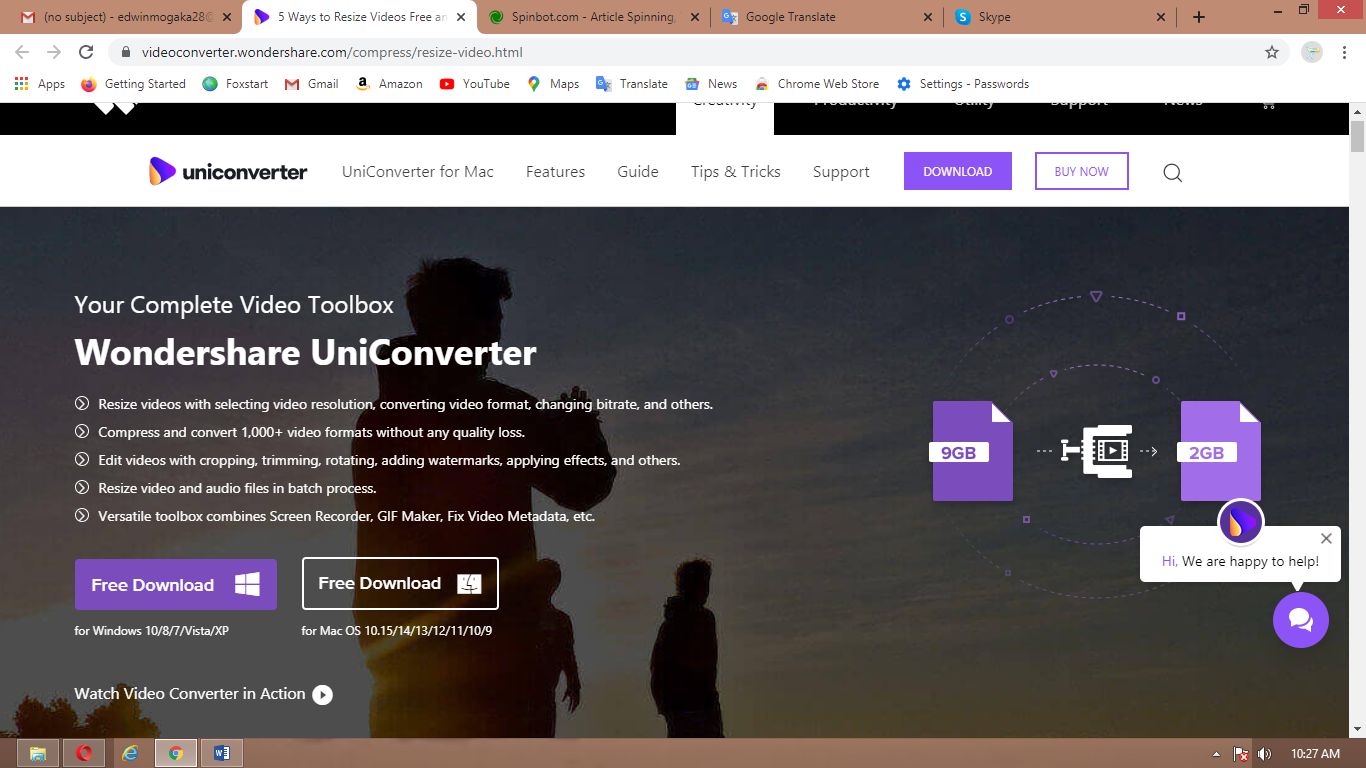Close the Google Translate tab
The height and width of the screenshot is (768, 1366).
[x=927, y=17]
